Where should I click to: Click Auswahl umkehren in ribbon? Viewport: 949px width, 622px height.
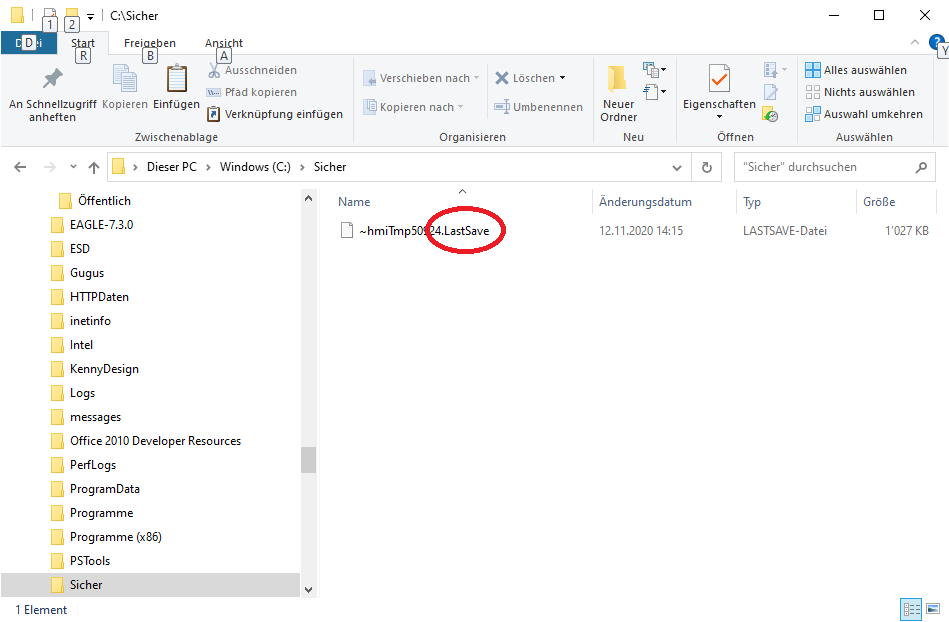pyautogui.click(x=863, y=114)
